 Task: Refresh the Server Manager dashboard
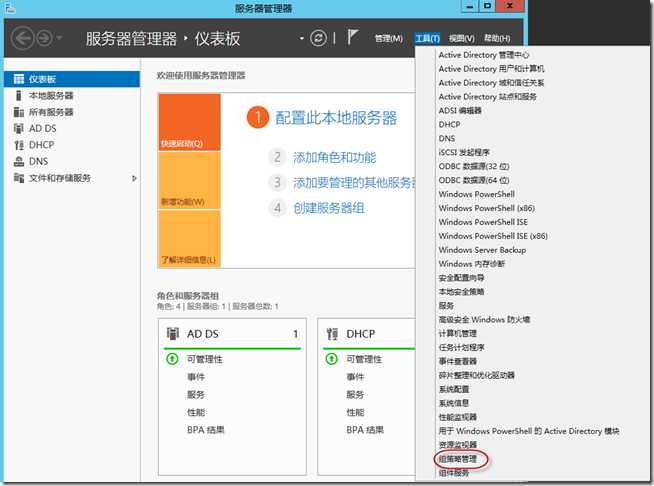point(318,38)
